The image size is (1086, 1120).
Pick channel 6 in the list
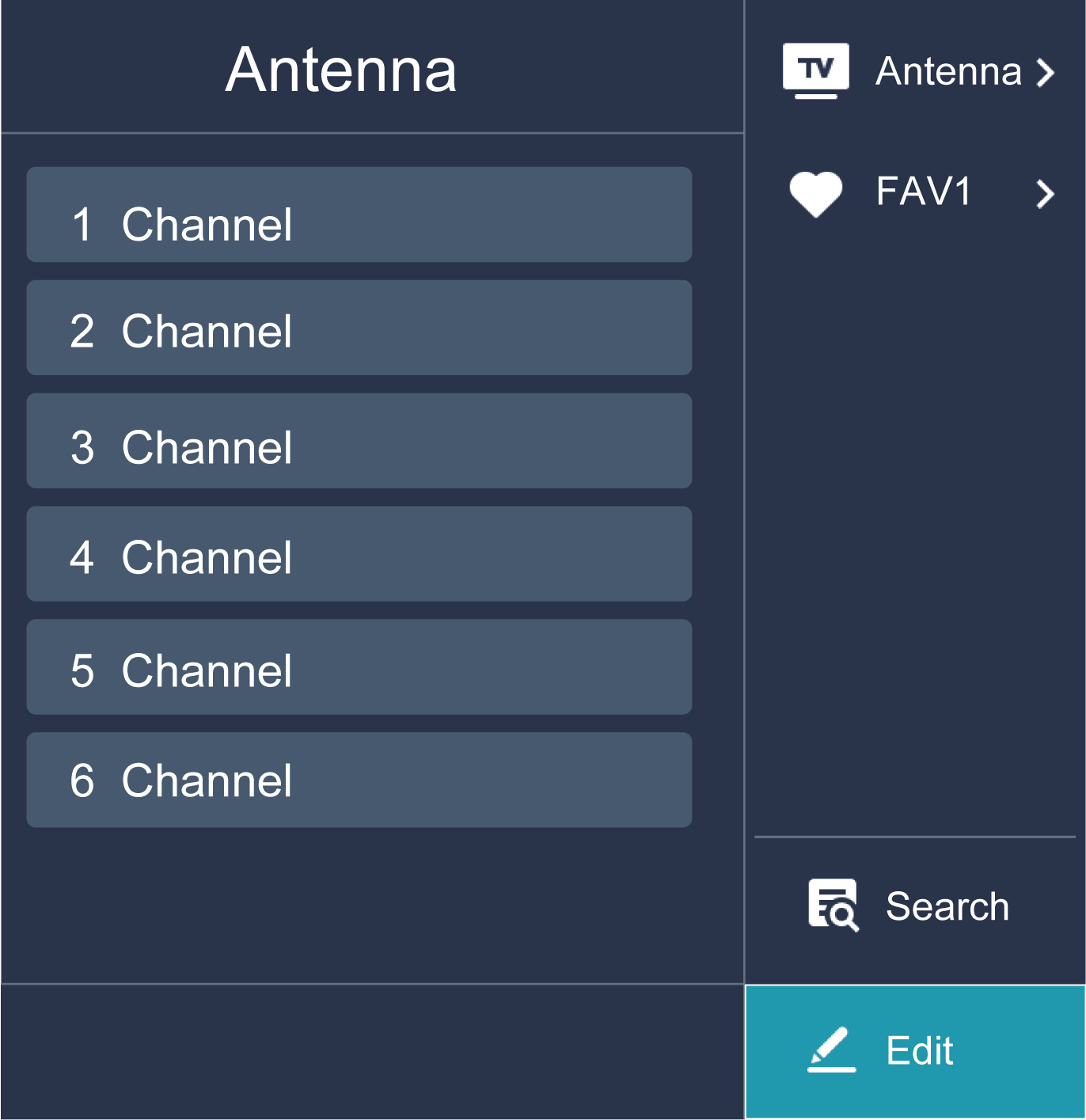359,780
